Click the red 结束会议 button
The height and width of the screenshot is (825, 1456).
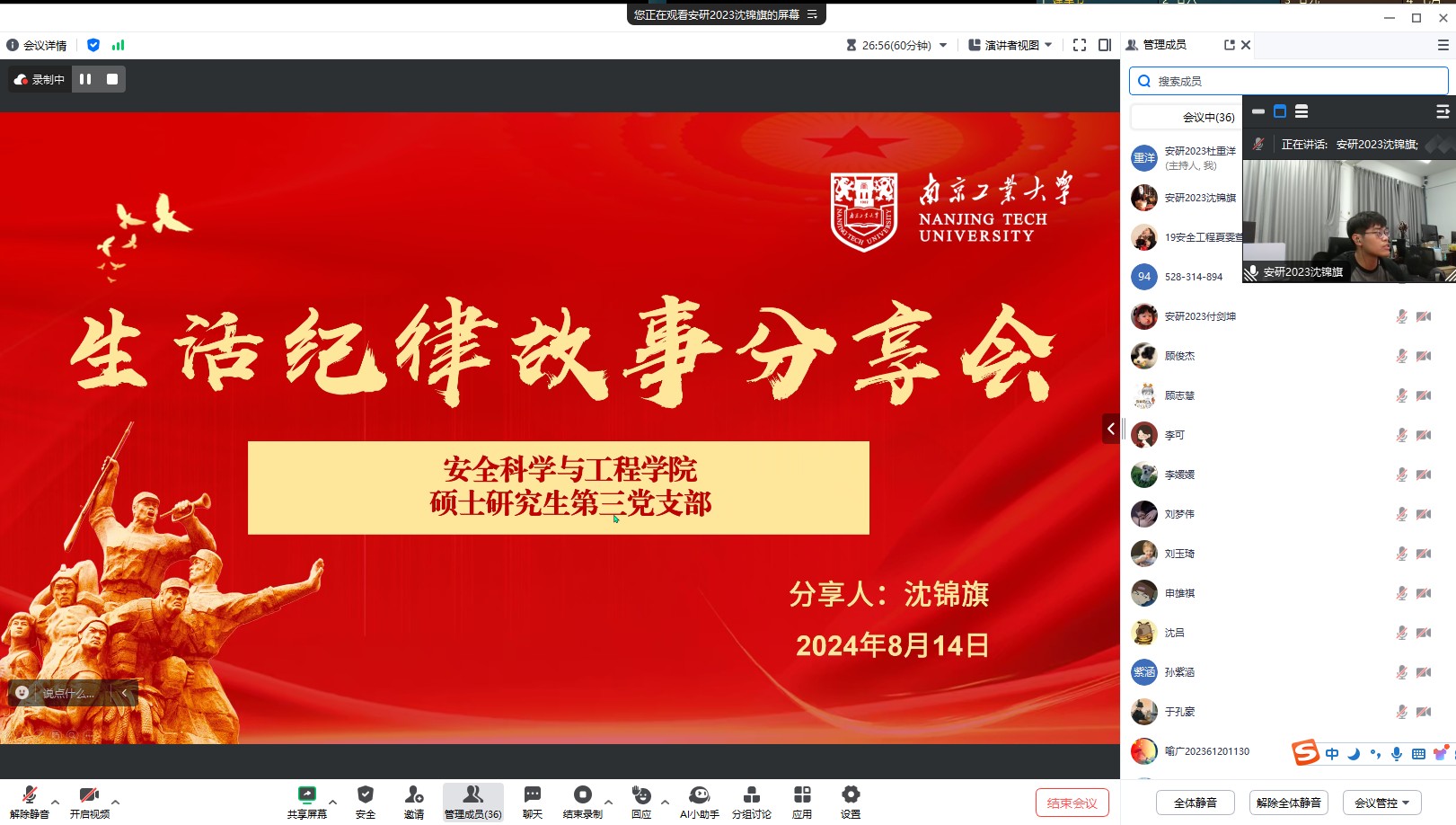coord(1072,803)
